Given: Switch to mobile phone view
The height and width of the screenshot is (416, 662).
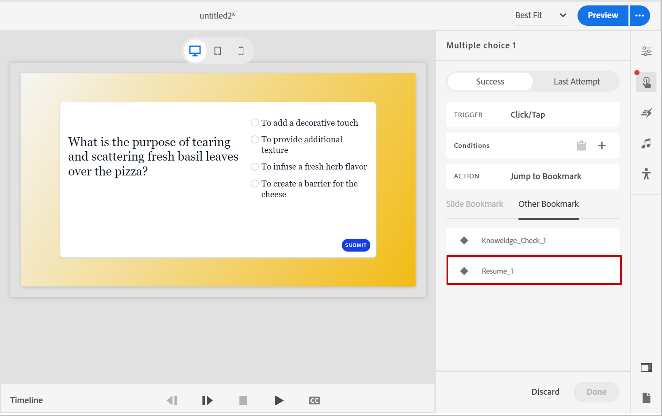Looking at the screenshot, I should tap(241, 50).
